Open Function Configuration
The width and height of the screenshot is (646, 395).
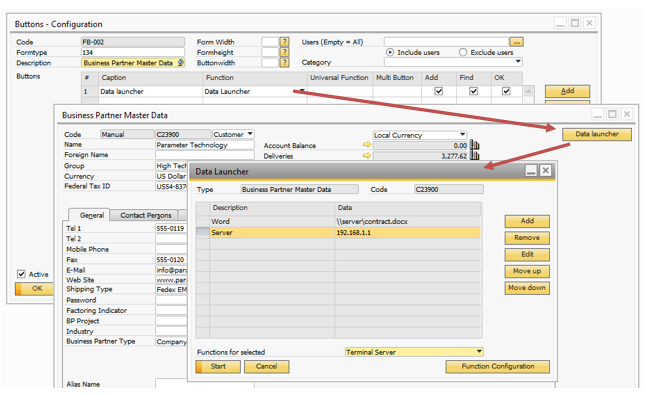pyautogui.click(x=497, y=367)
